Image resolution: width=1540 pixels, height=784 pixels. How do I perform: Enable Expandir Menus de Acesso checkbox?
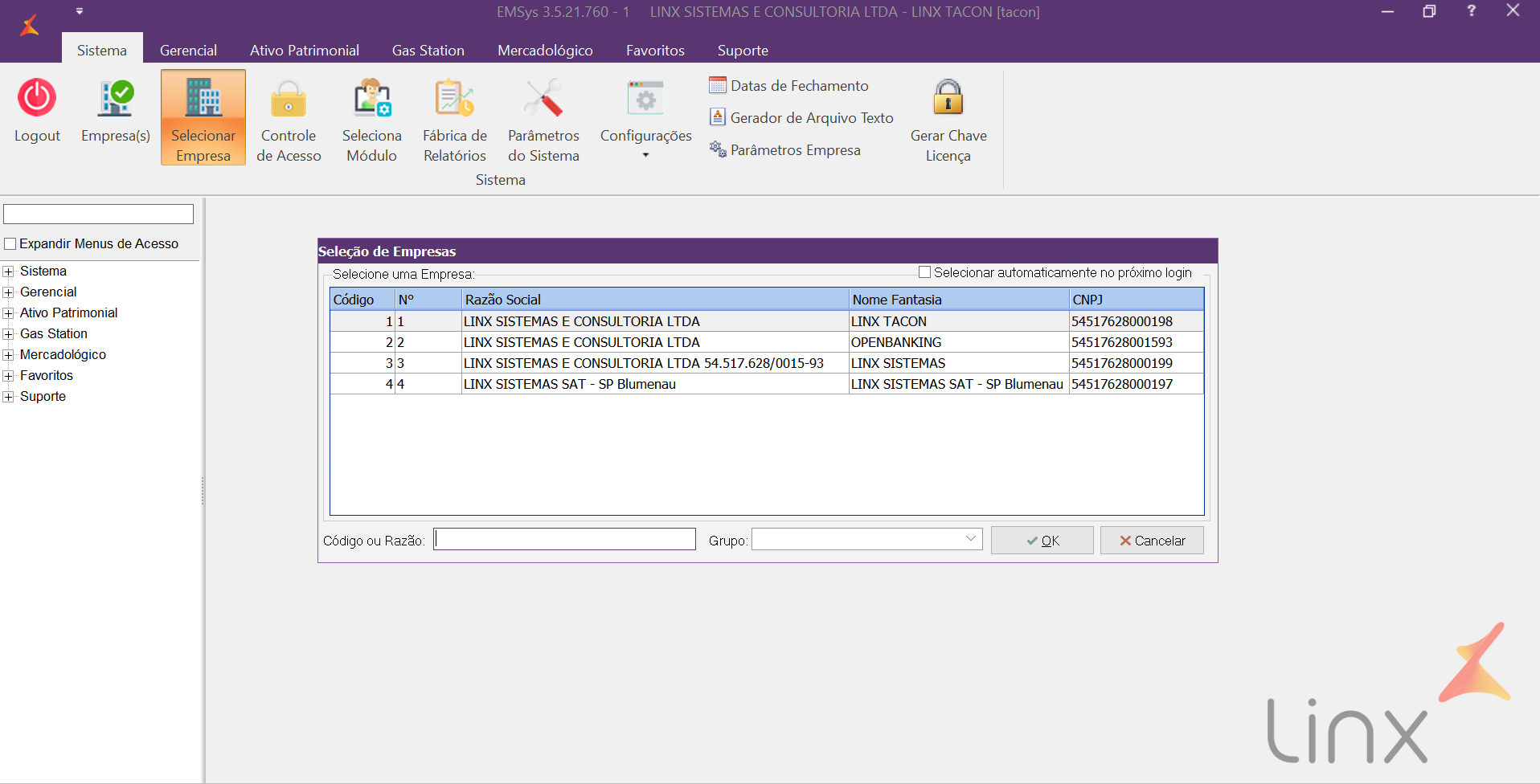10,244
